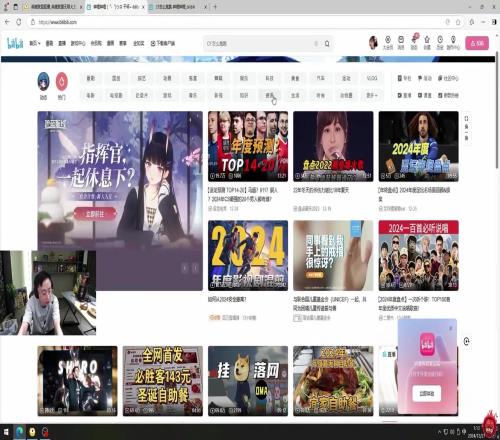Open the 历史 history clock icon
This screenshot has width=500, height=440.
(x=440, y=43)
